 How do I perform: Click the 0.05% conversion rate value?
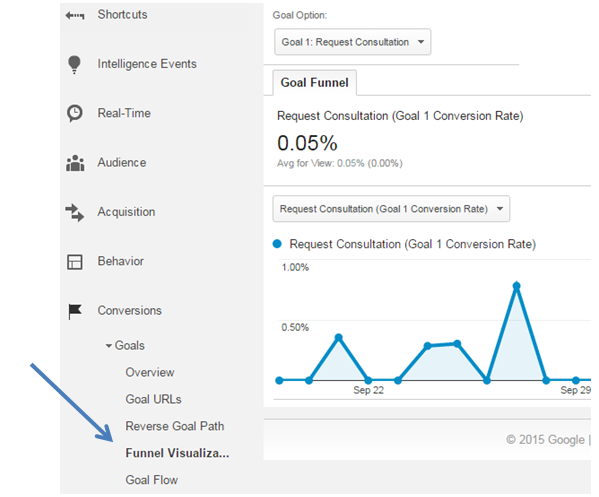coord(308,143)
